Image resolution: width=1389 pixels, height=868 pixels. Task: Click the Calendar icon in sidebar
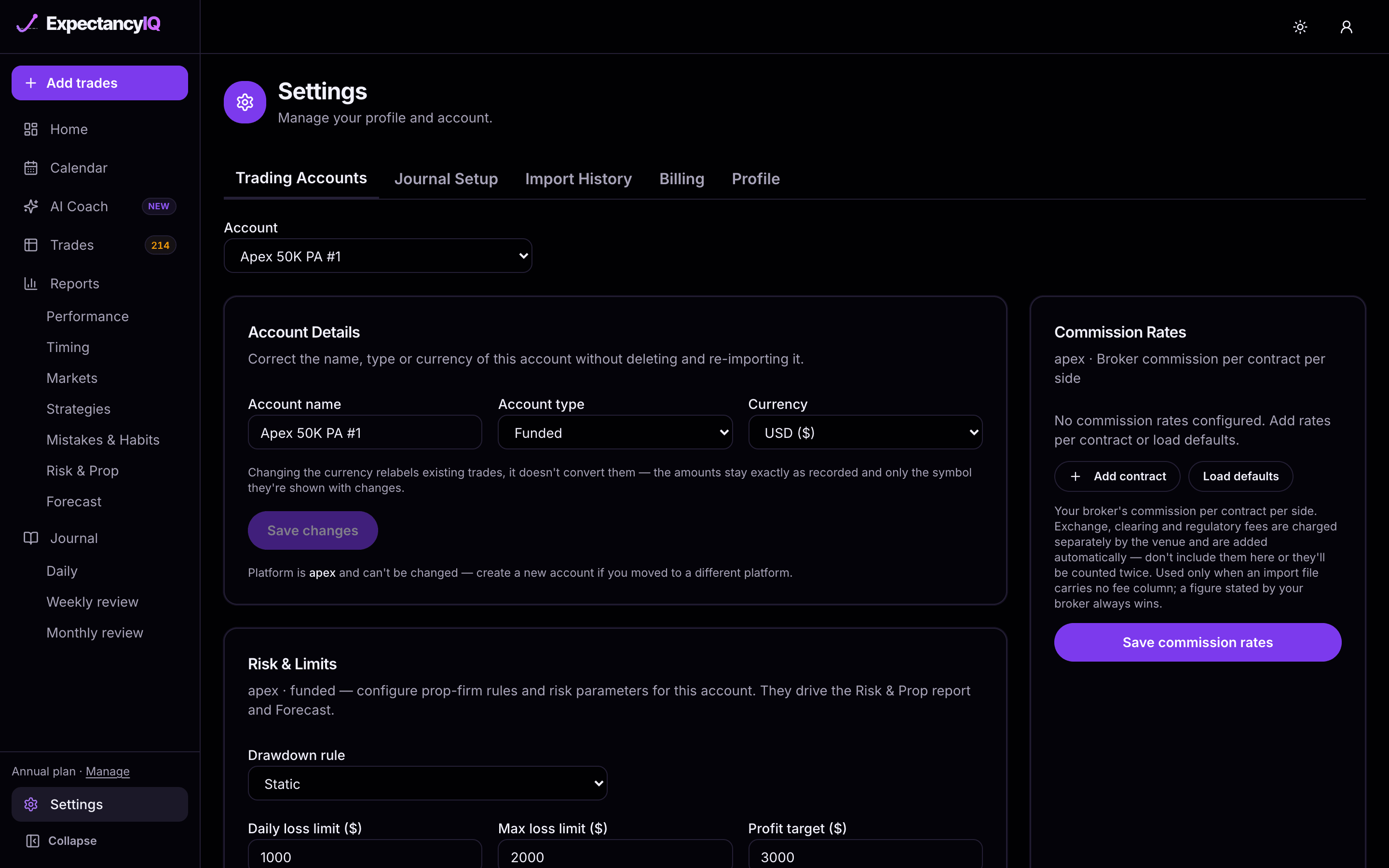(31, 168)
